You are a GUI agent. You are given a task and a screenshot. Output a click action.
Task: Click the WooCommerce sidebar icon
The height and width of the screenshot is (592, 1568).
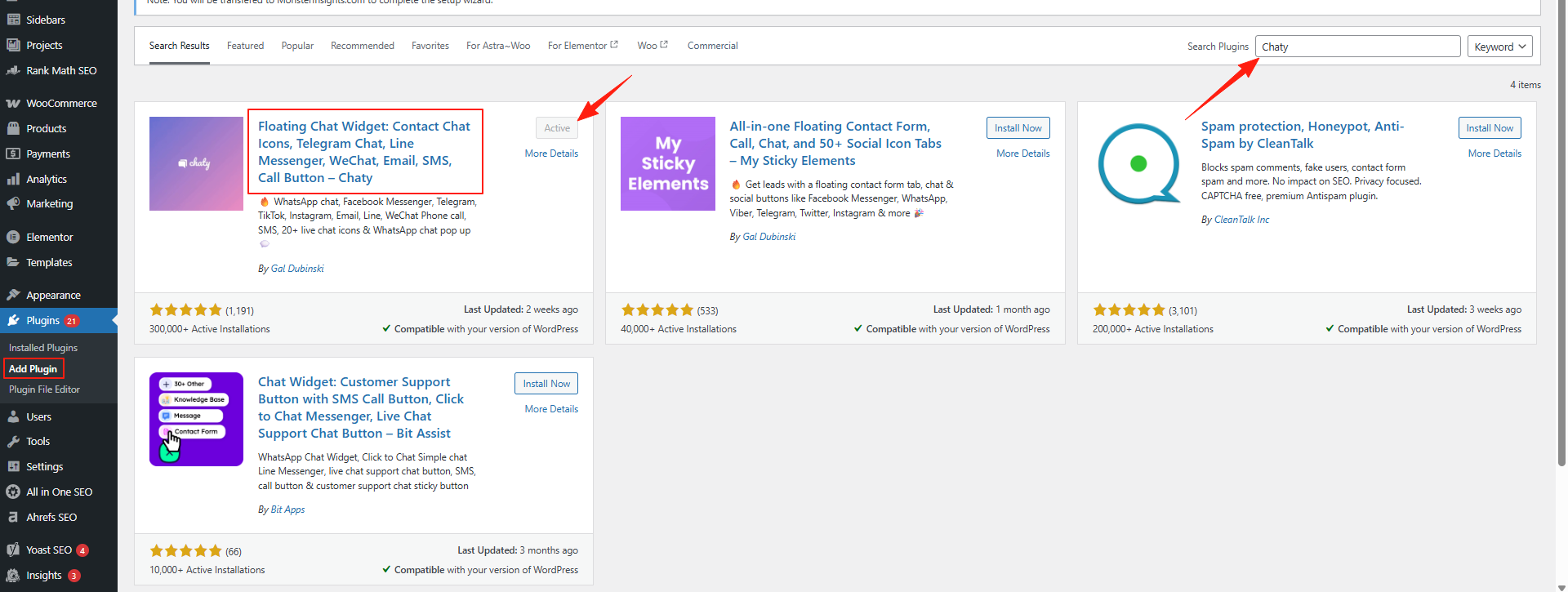[13, 104]
